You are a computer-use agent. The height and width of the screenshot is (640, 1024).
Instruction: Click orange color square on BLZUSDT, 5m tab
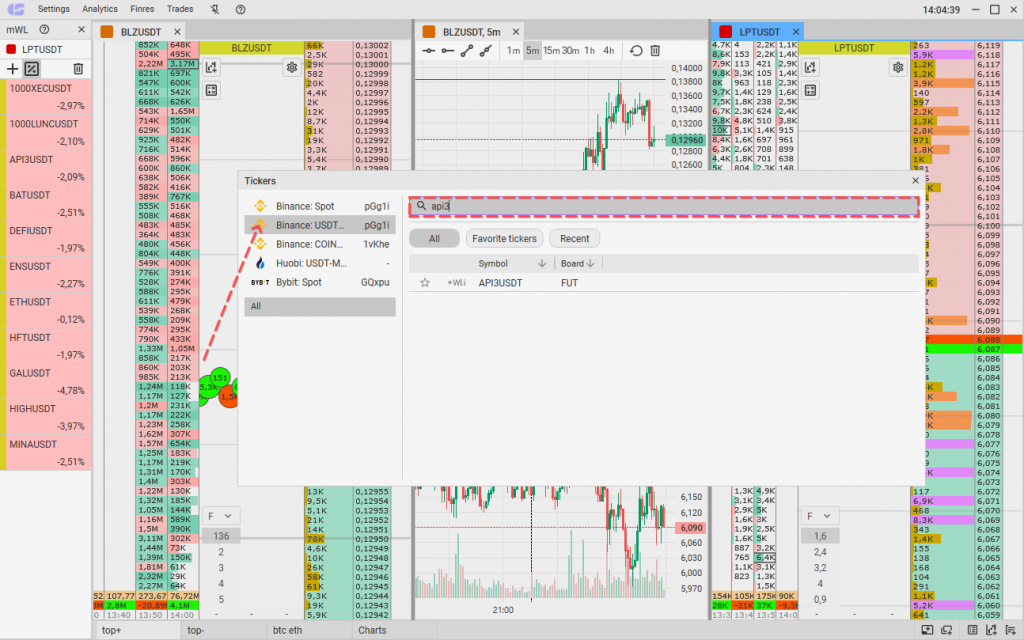pyautogui.click(x=429, y=31)
